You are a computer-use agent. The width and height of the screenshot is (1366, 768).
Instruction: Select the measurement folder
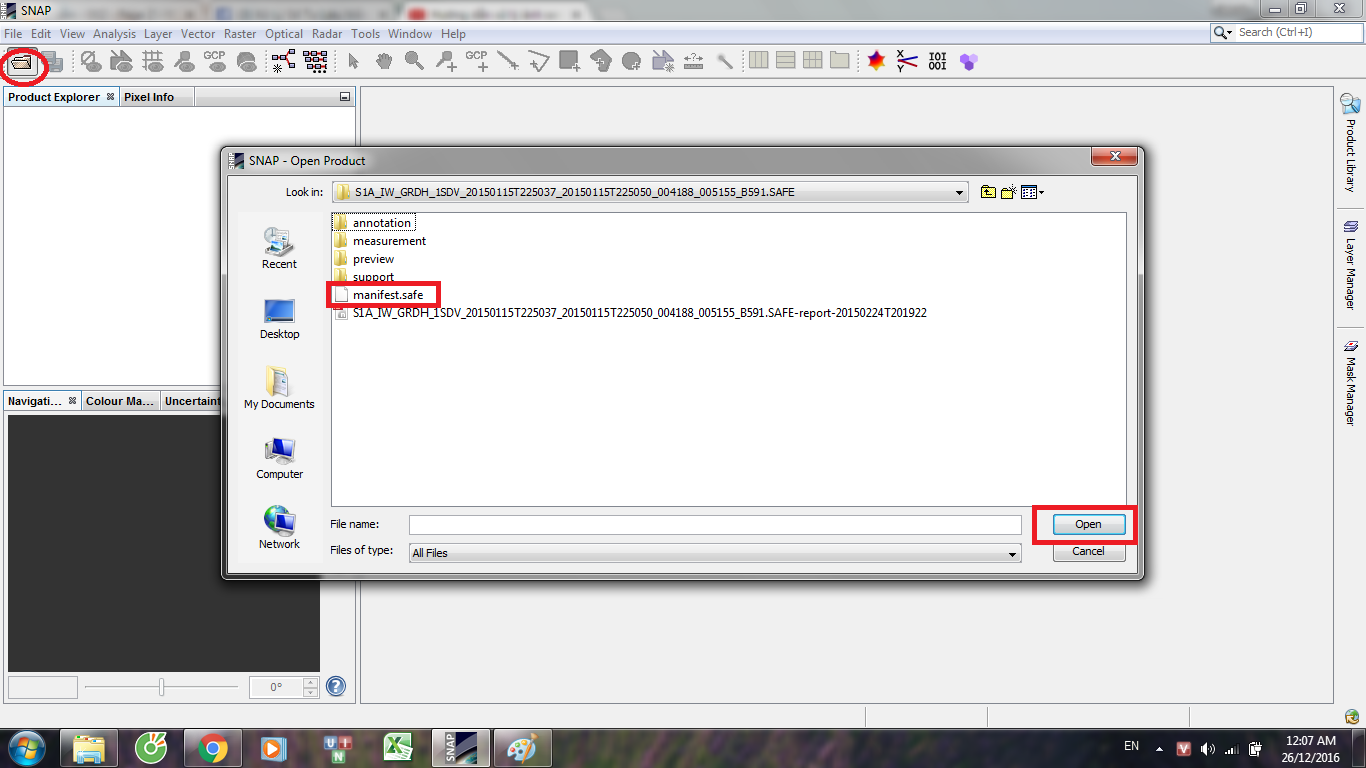381,241
